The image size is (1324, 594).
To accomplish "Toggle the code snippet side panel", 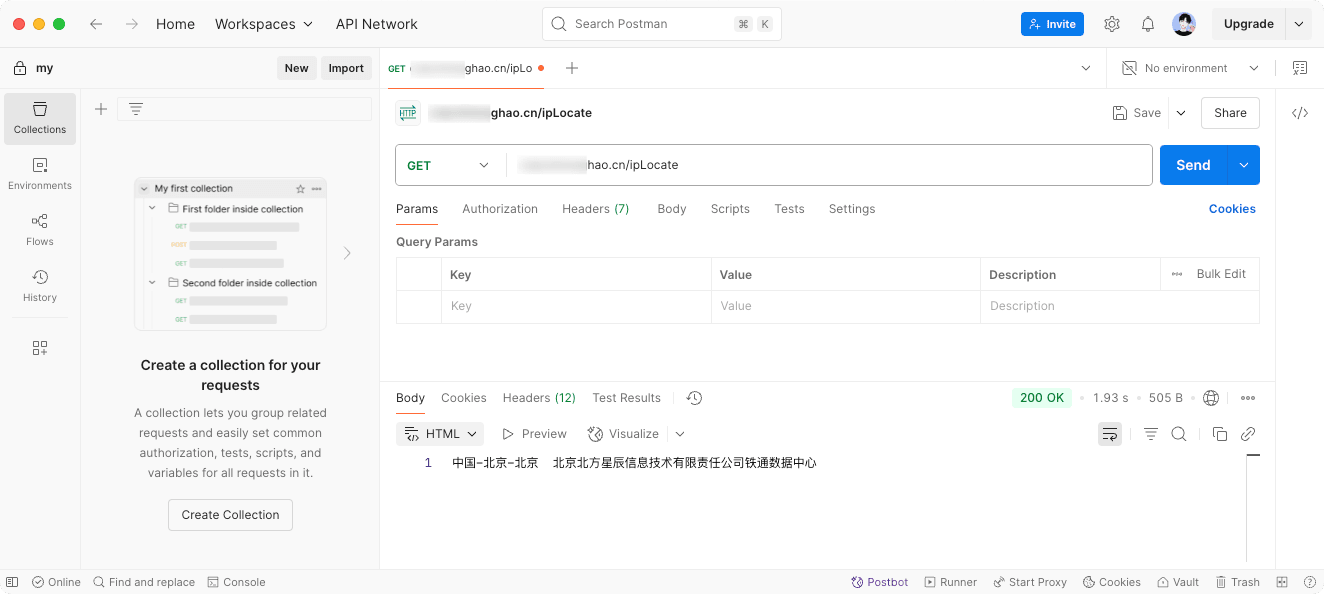I will (x=1300, y=113).
